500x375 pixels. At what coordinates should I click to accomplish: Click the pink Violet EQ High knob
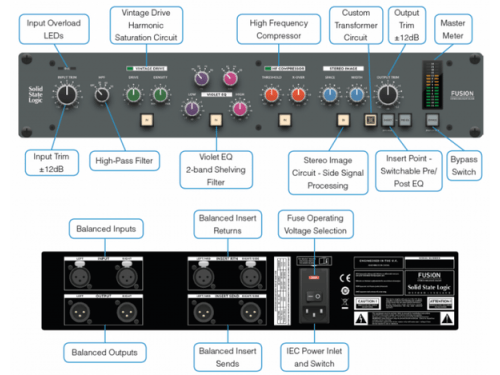pos(240,109)
